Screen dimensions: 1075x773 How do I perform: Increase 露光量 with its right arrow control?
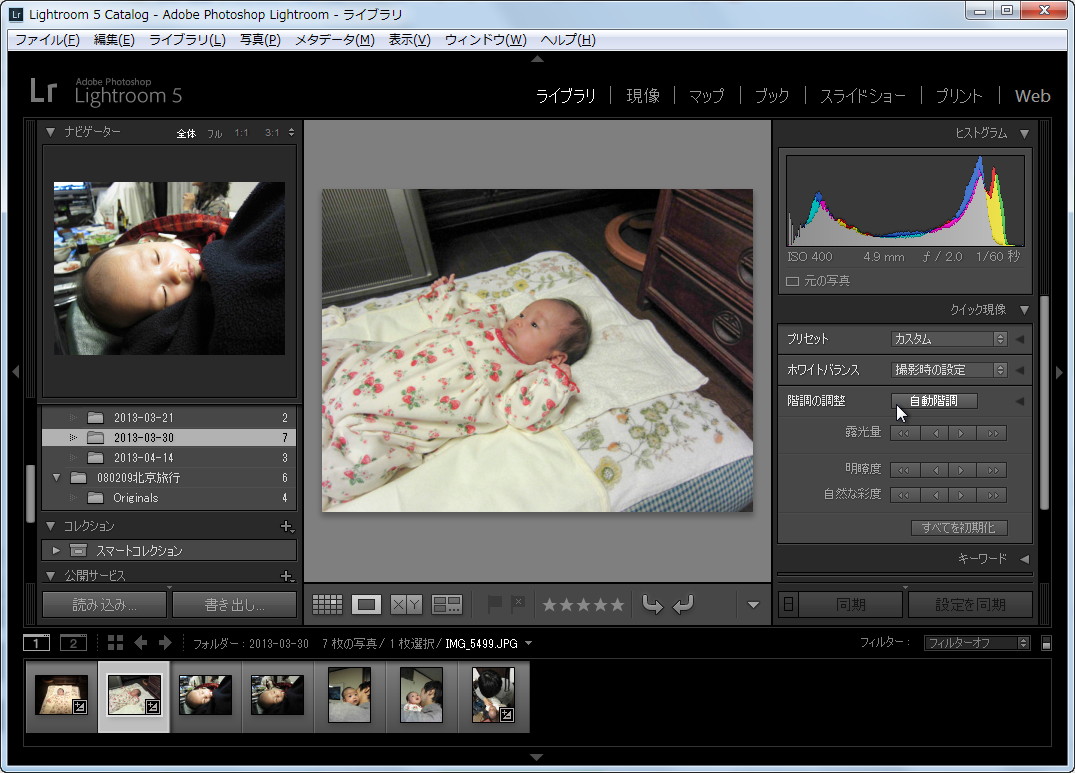point(962,432)
